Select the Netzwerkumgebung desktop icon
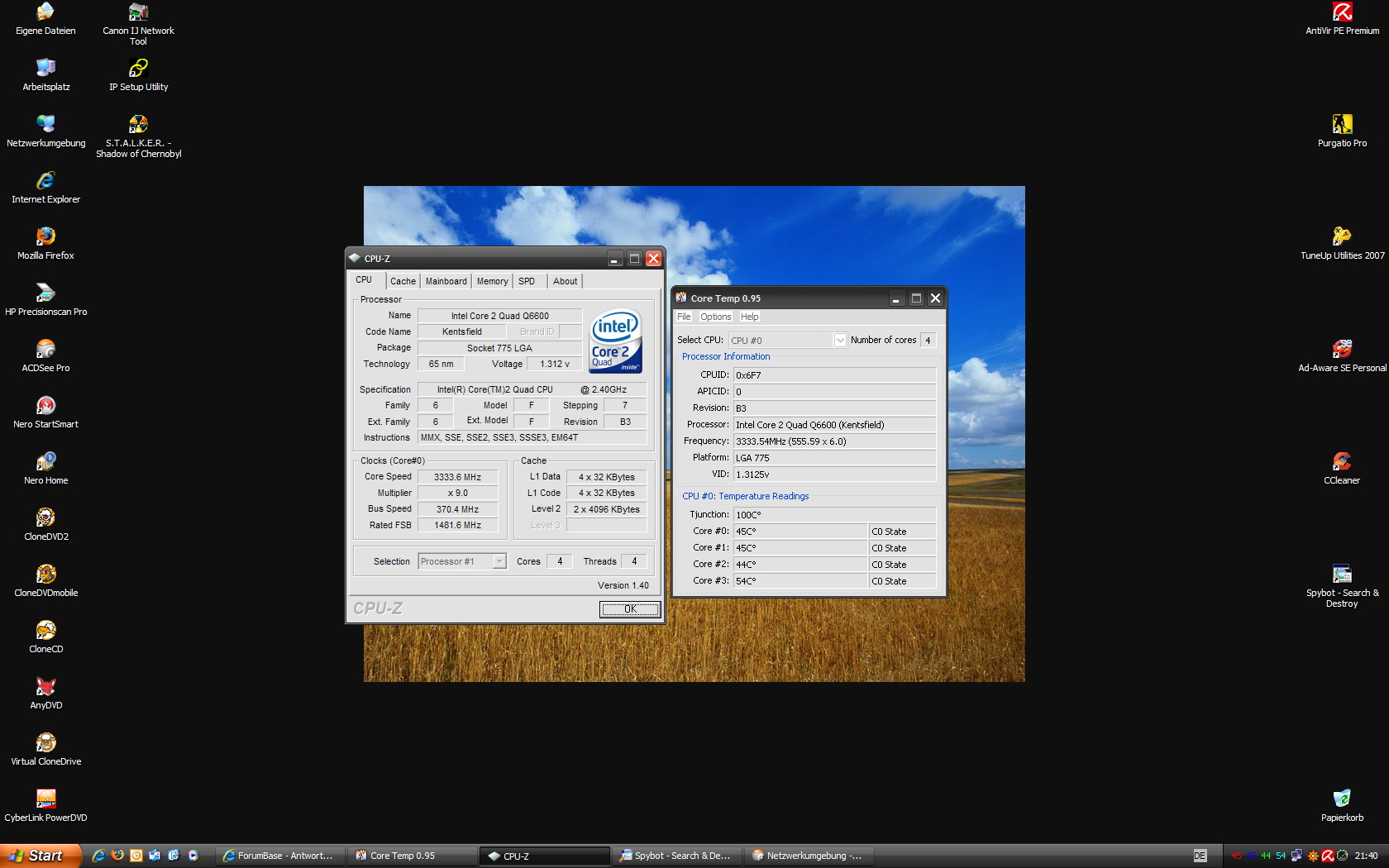 [x=45, y=124]
